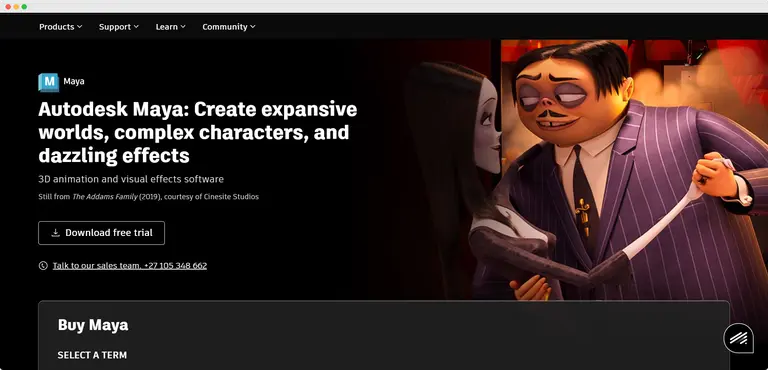The width and height of the screenshot is (768, 370).
Task: Click the SELECT A TERM label
Action: (92, 355)
